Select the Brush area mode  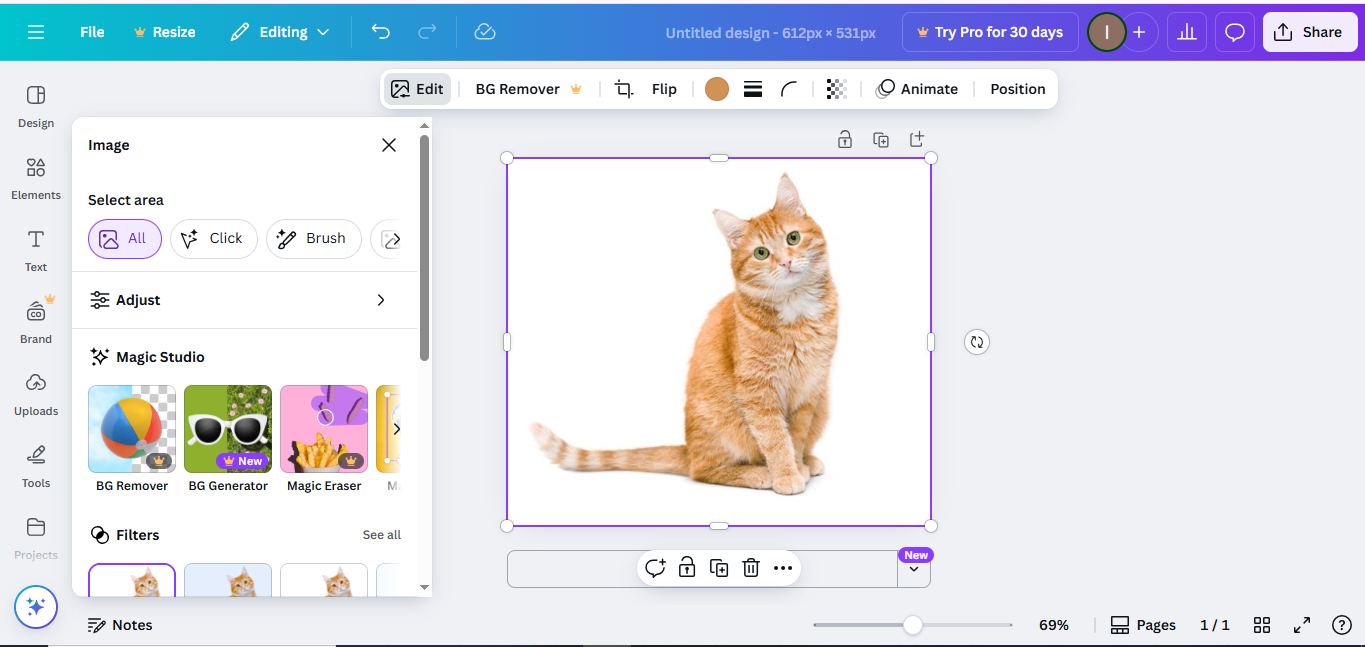coord(313,238)
